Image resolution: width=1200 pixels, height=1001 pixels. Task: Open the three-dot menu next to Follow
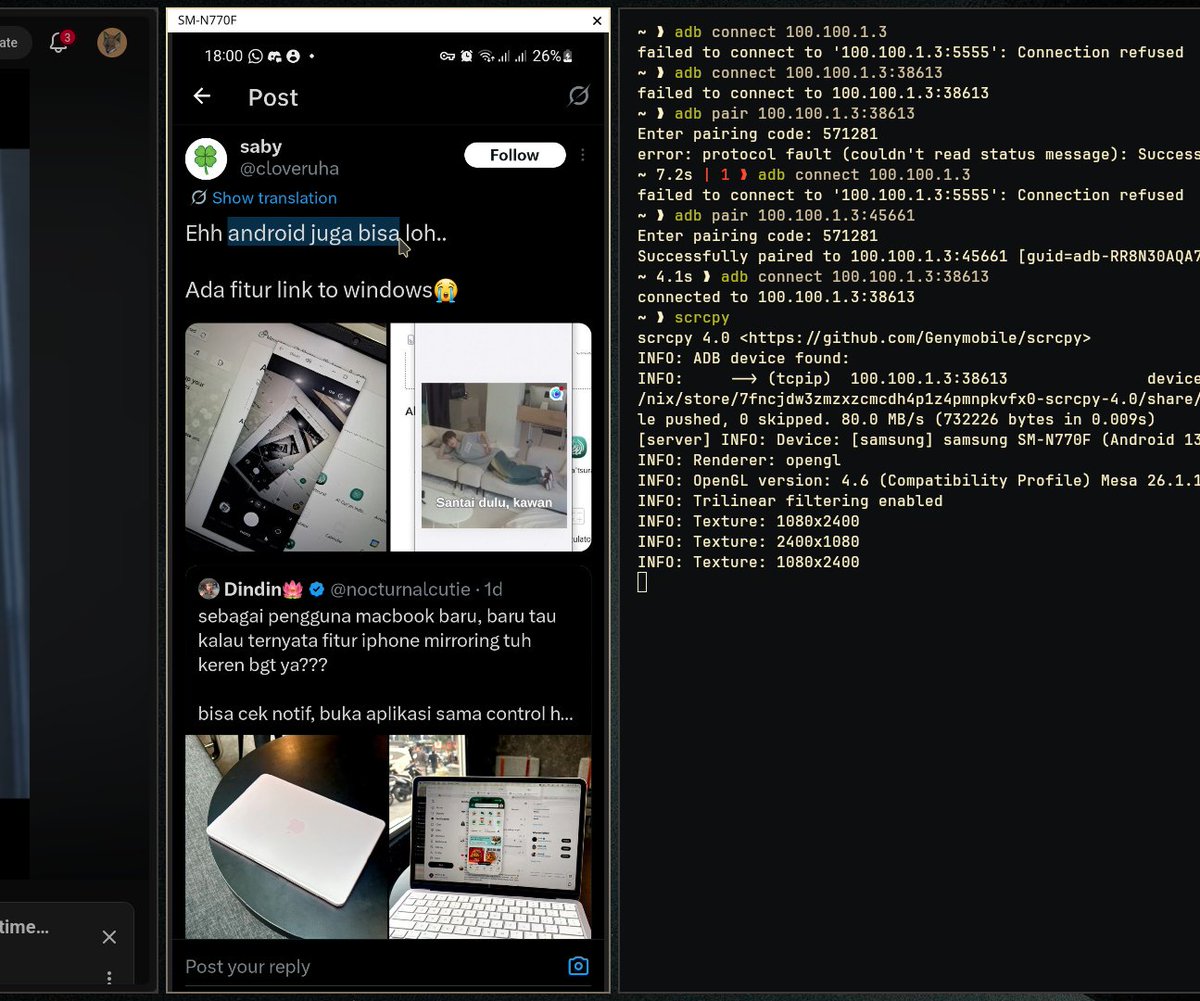(x=583, y=155)
